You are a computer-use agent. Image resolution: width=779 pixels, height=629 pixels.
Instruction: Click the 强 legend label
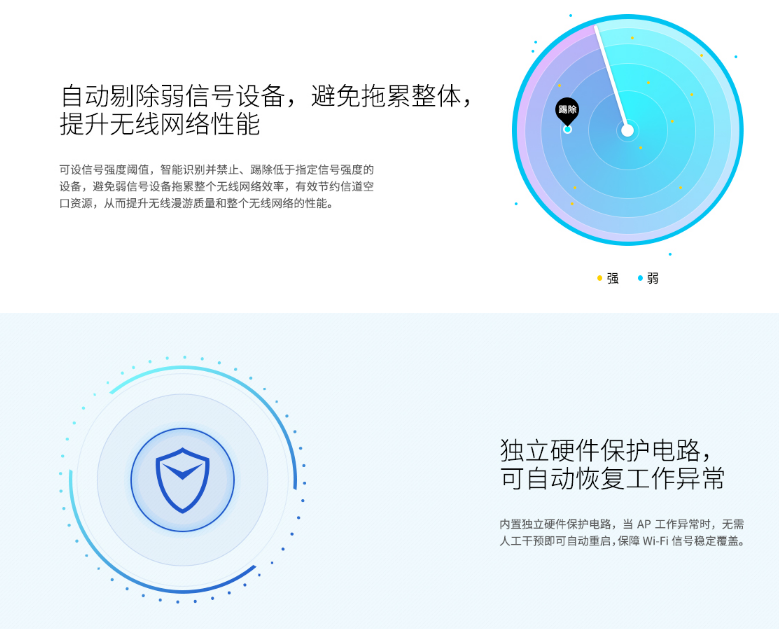coord(613,278)
